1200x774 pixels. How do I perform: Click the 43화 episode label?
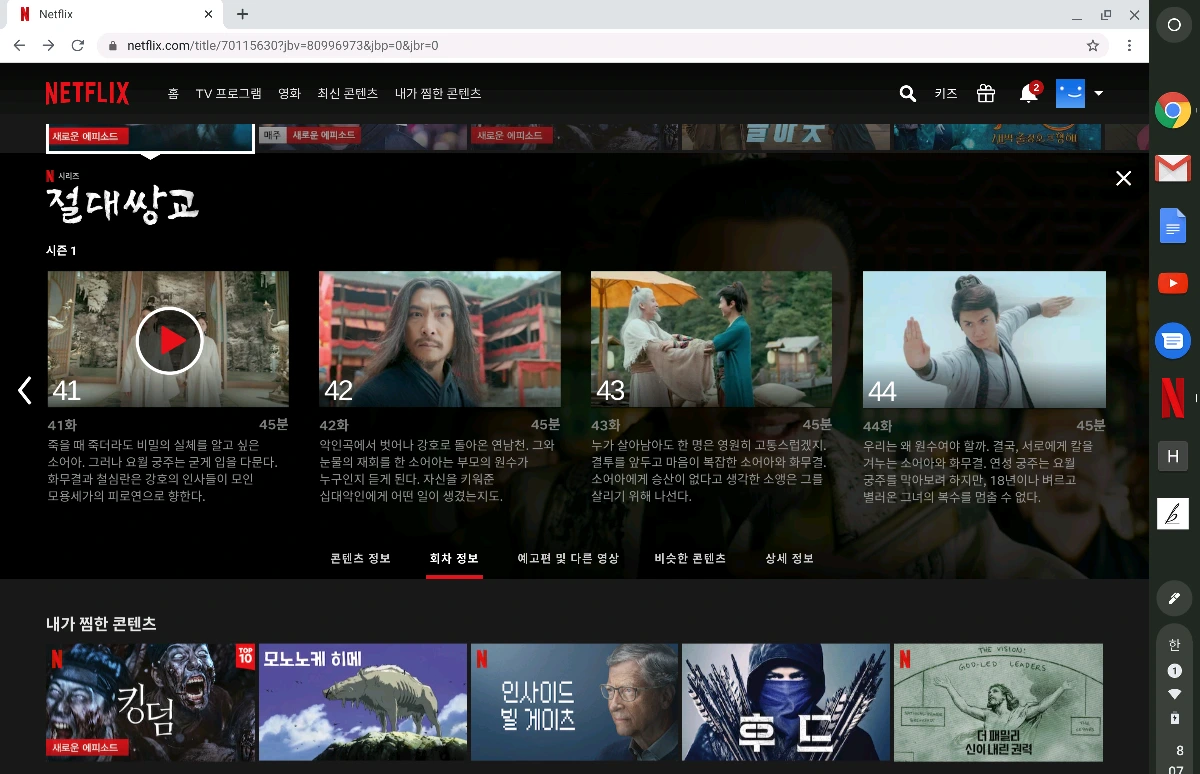(x=606, y=425)
